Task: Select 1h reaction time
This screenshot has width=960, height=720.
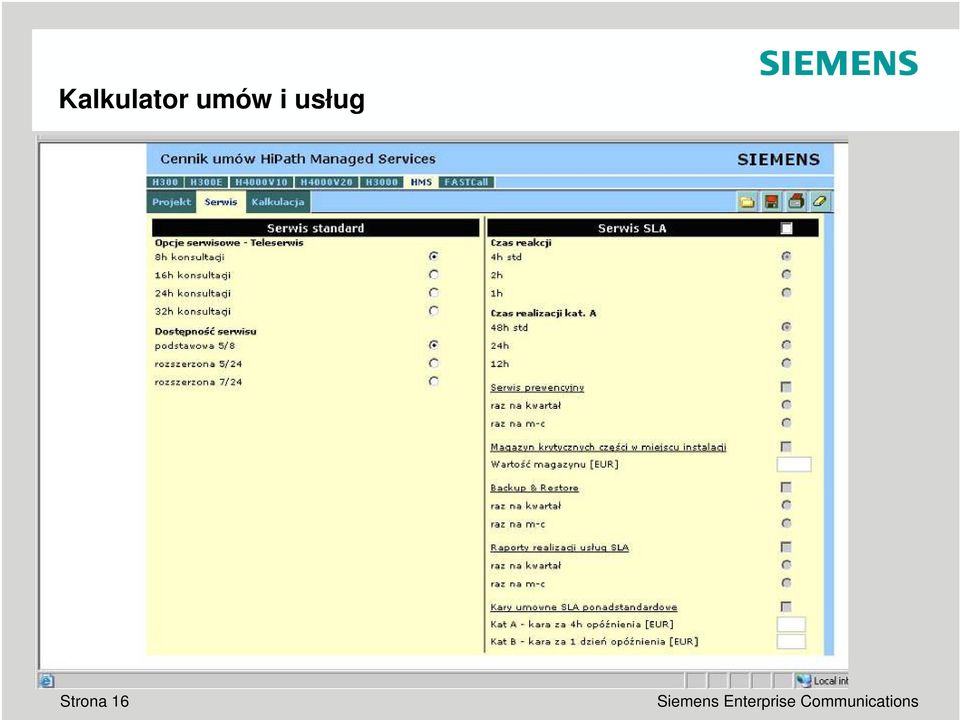Action: click(x=786, y=293)
